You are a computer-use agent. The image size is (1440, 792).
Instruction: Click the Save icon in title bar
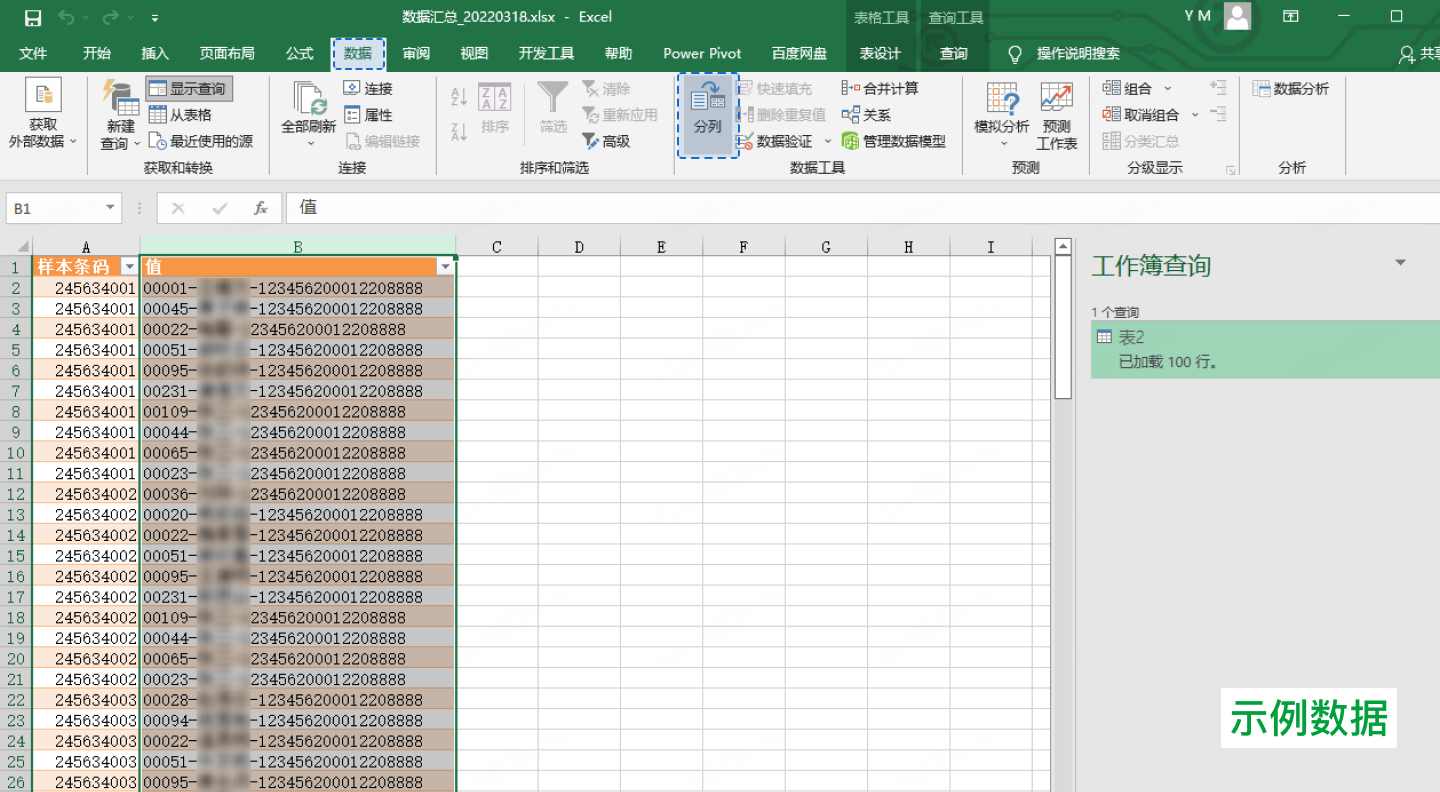tap(33, 17)
